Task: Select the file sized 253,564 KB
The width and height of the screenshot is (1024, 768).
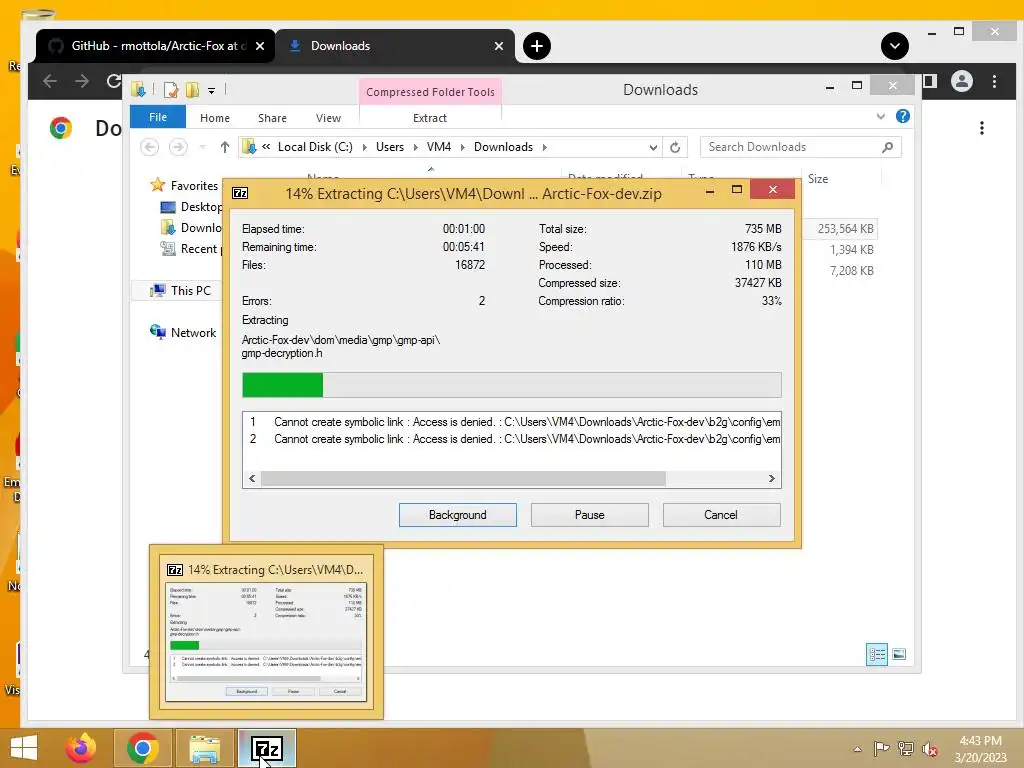Action: pyautogui.click(x=845, y=229)
